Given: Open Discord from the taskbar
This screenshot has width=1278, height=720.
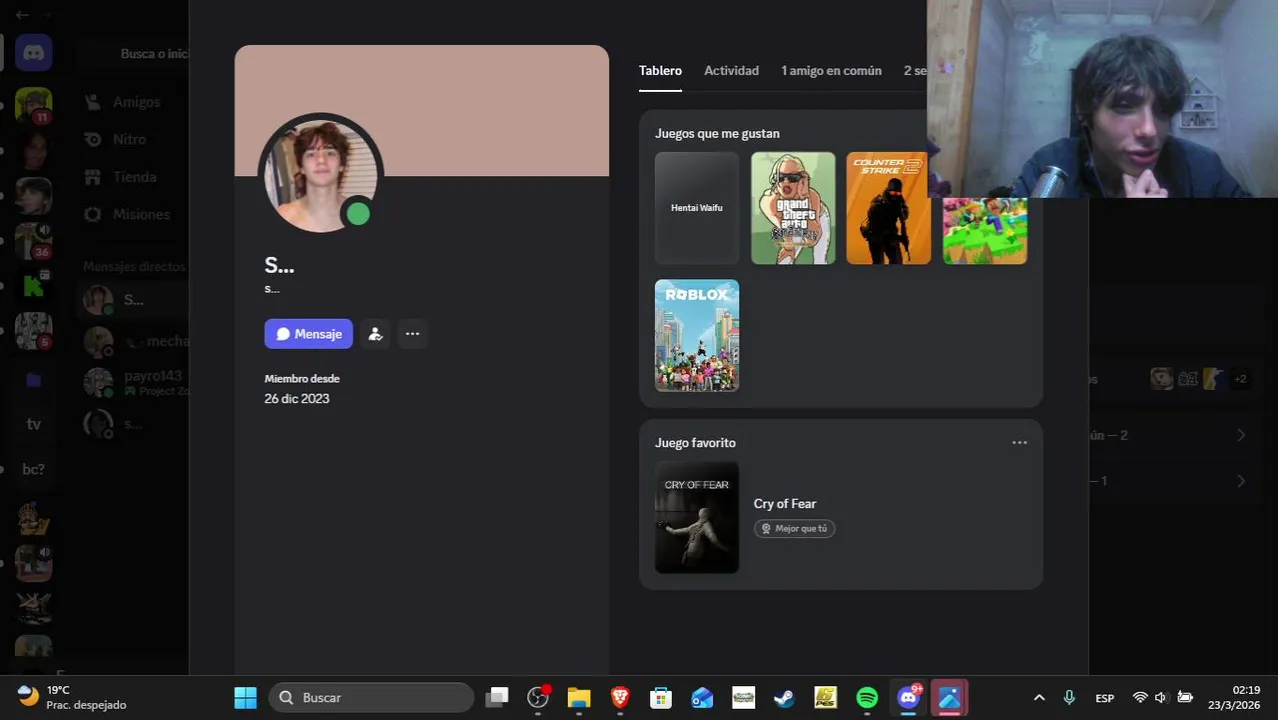Looking at the screenshot, I should (908, 698).
